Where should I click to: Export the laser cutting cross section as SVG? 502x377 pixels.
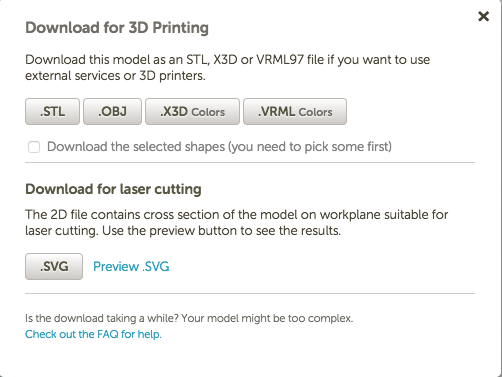click(54, 266)
